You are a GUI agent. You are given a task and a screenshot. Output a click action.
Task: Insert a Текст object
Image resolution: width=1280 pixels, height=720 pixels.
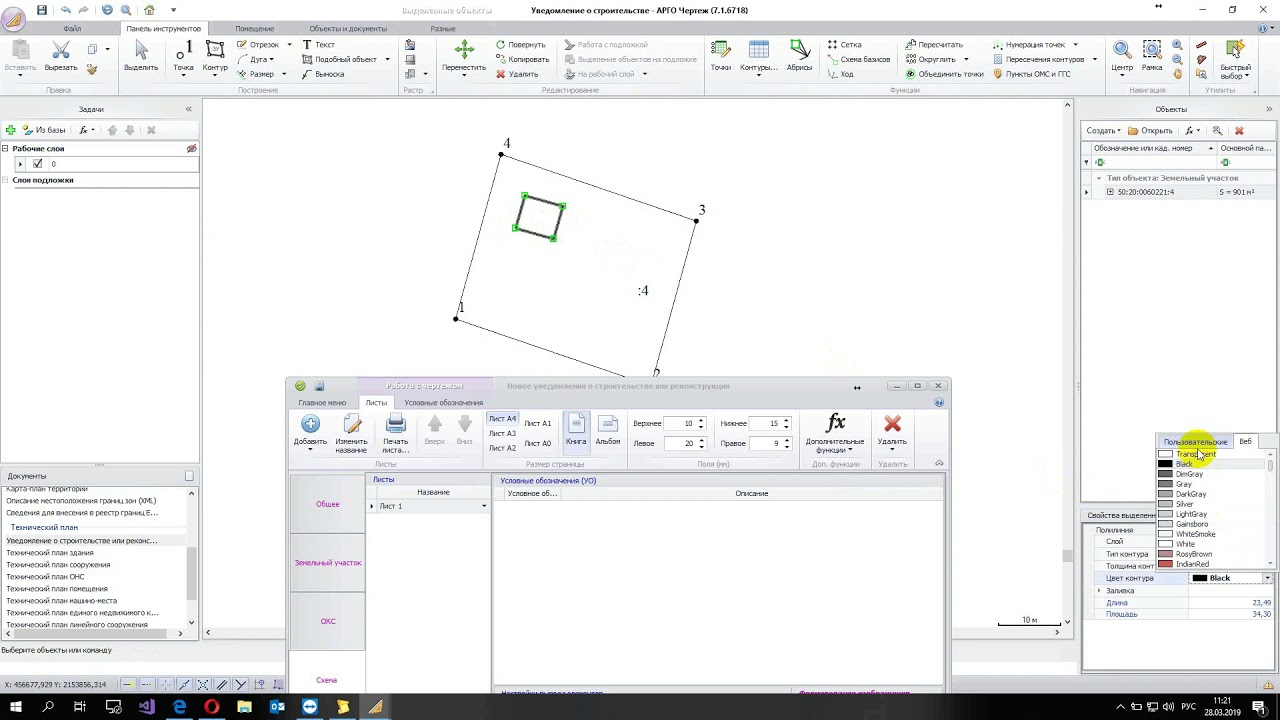pyautogui.click(x=318, y=45)
